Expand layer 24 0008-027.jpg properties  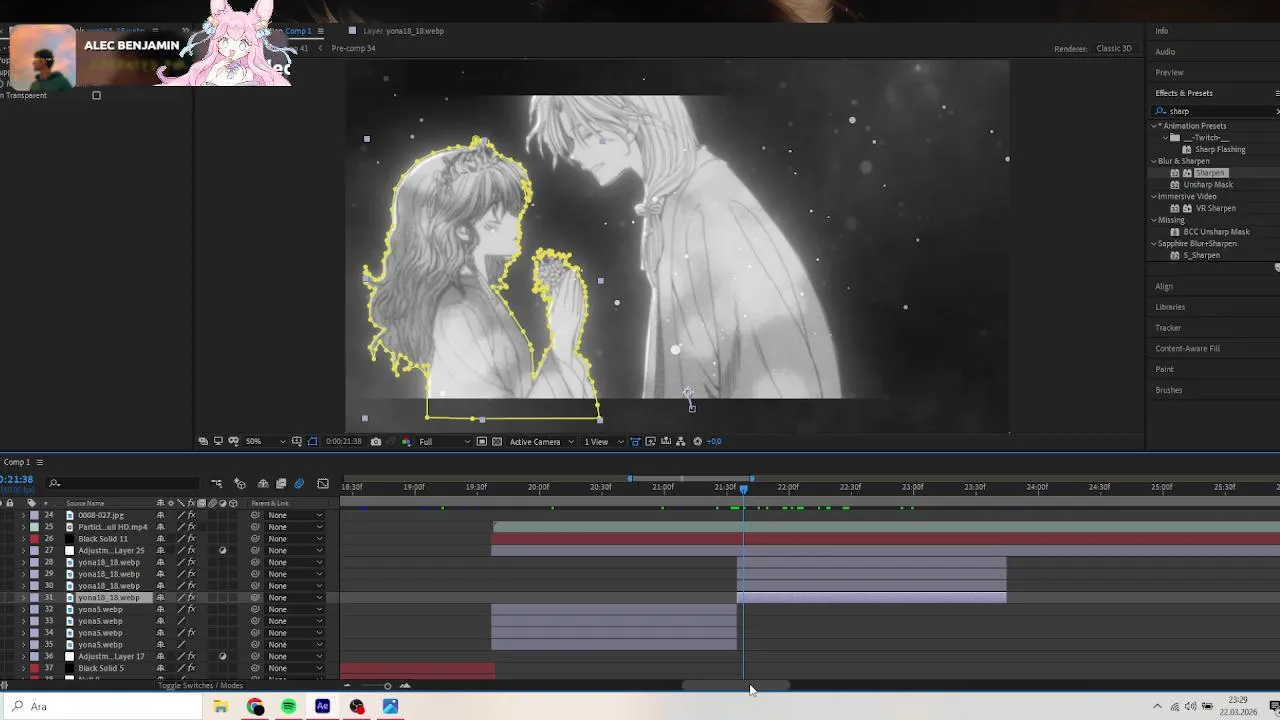click(23, 515)
